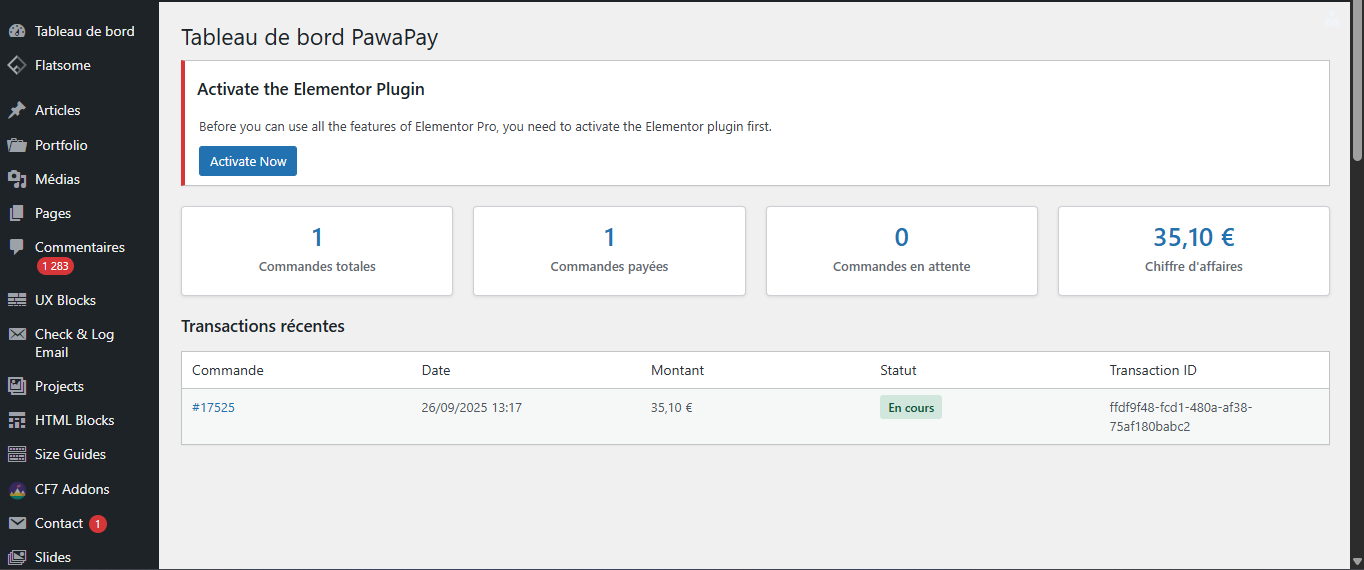This screenshot has width=1364, height=570.
Task: Click the CF7 Addons colorful icon
Action: 16,489
